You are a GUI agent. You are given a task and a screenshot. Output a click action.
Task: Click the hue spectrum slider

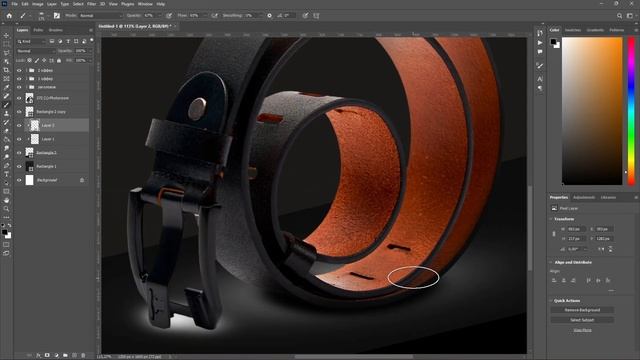(631, 111)
